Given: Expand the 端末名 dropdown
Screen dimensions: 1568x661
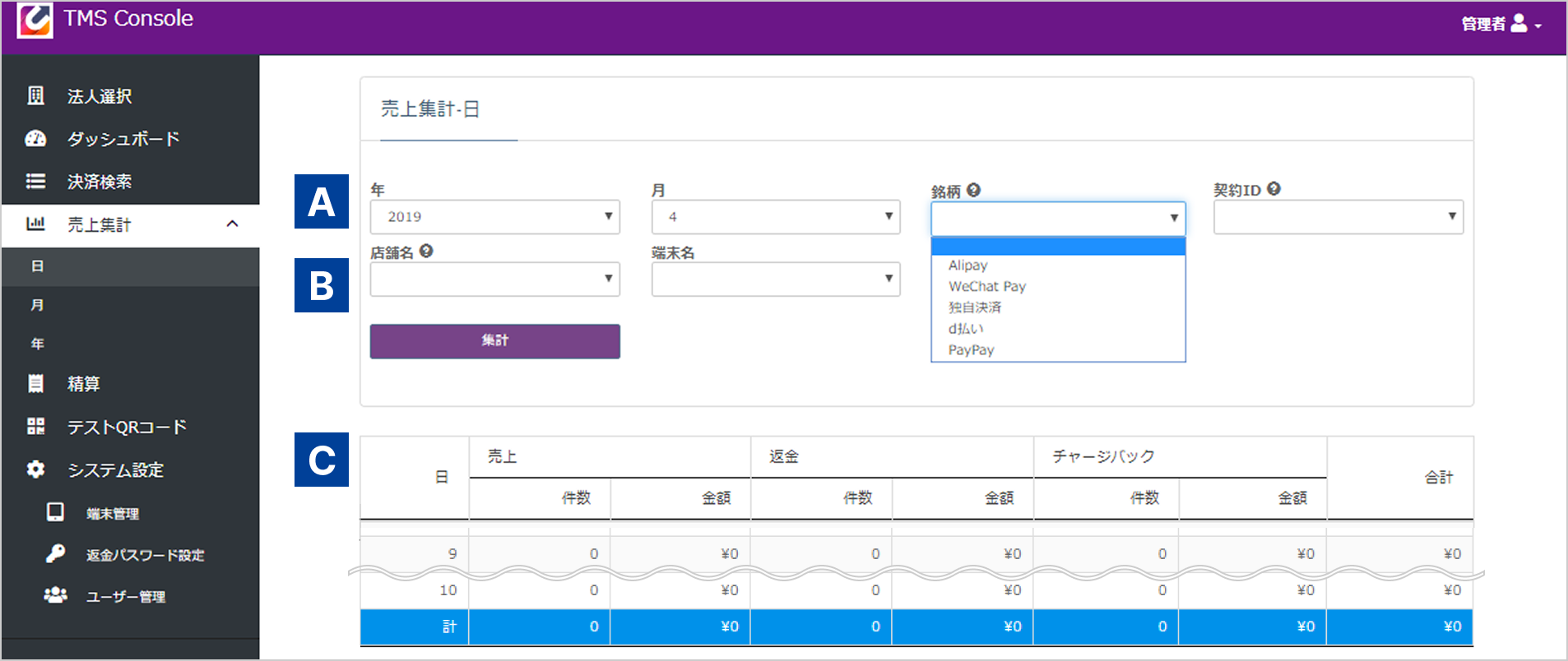Looking at the screenshot, I should 775,280.
